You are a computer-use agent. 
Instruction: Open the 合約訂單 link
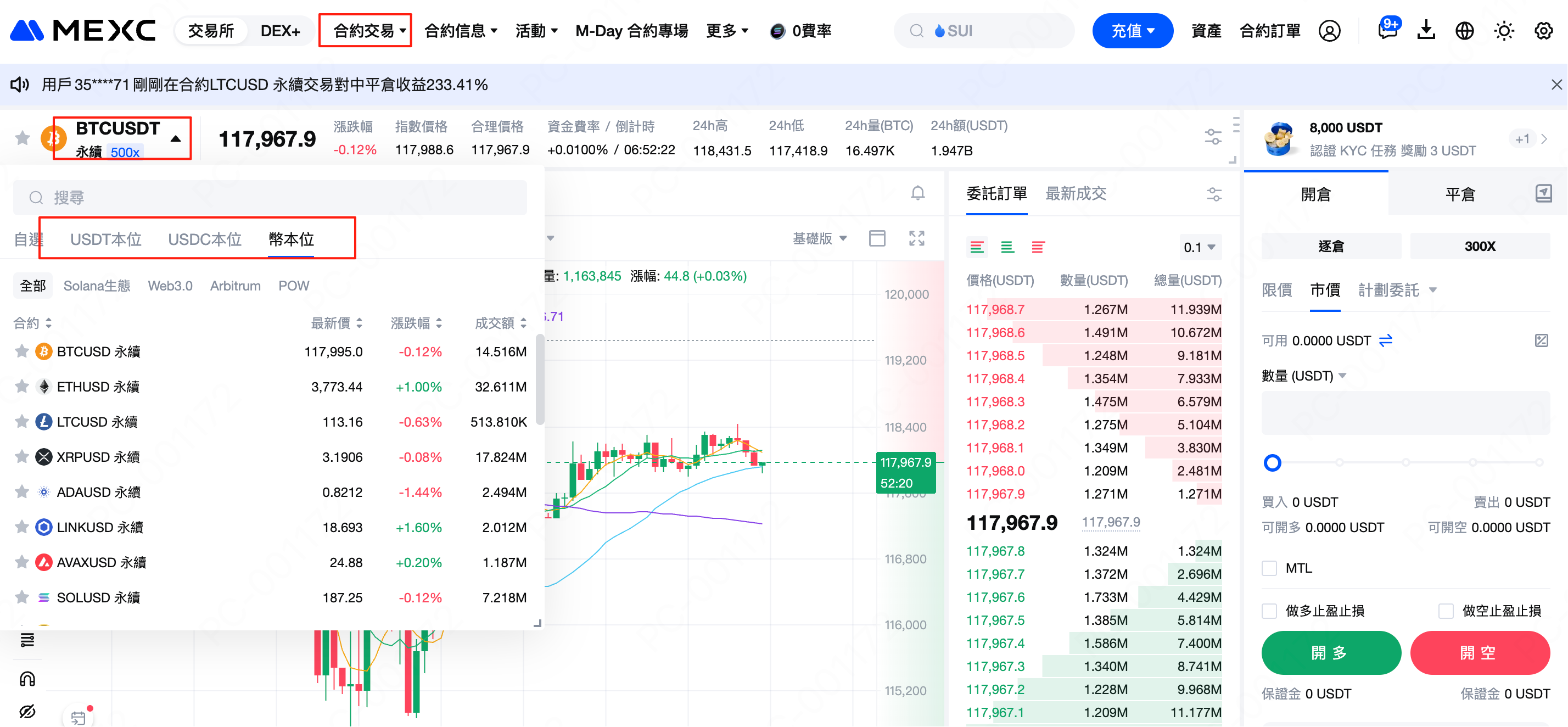(1270, 30)
